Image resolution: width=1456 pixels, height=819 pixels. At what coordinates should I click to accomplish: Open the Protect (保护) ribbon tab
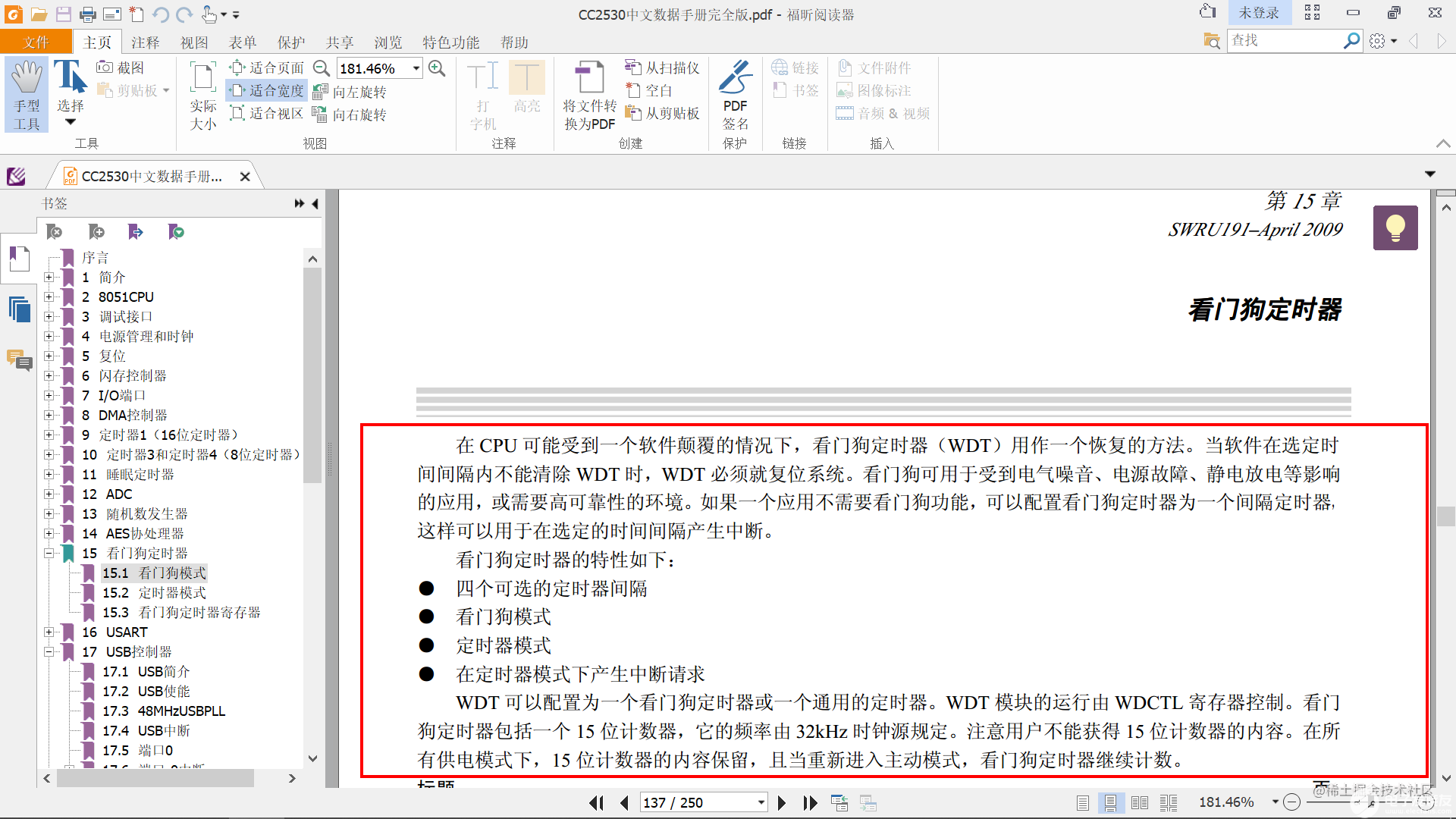coord(290,42)
